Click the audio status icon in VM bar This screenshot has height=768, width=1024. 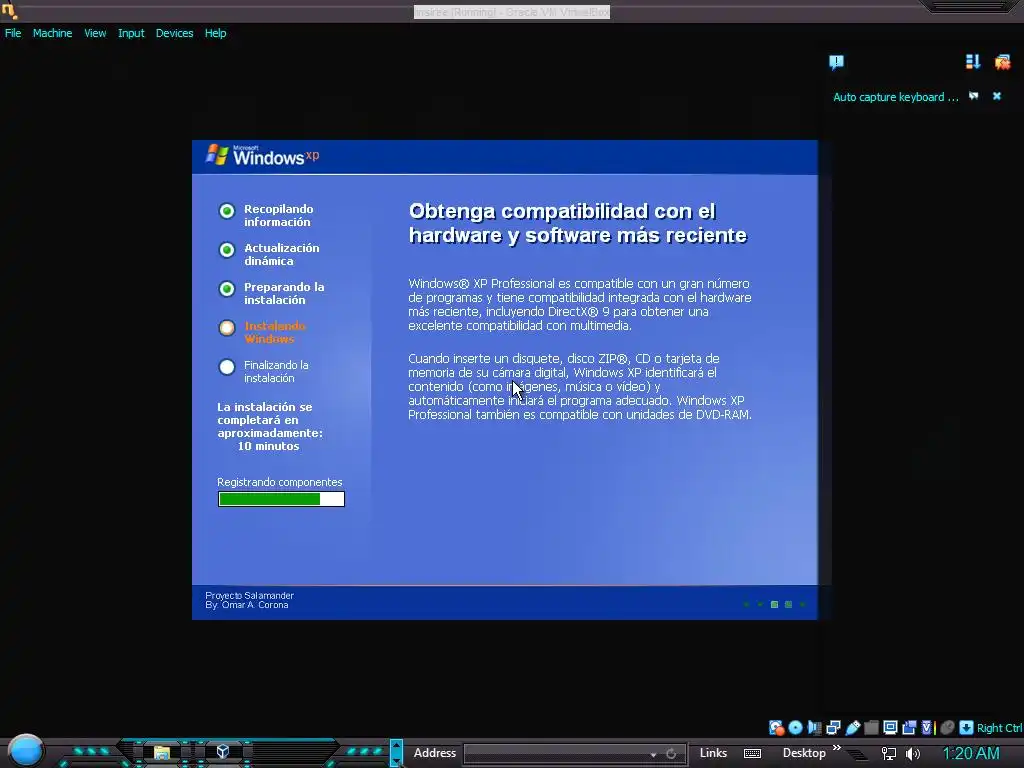tap(814, 728)
